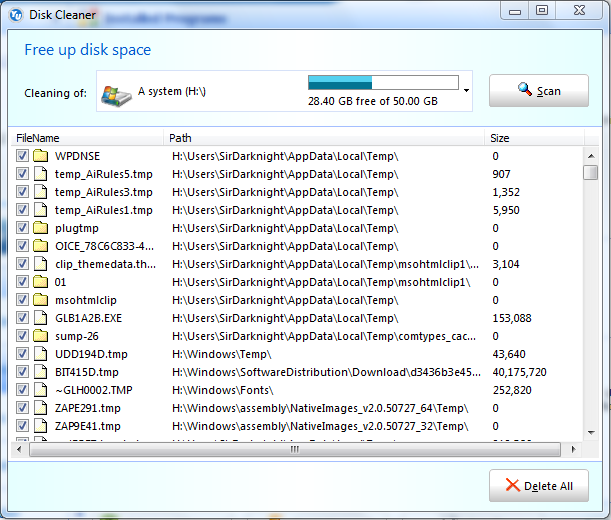
Task: Uncheck the ~GLH0002.TMP checkbox
Action: 22,390
